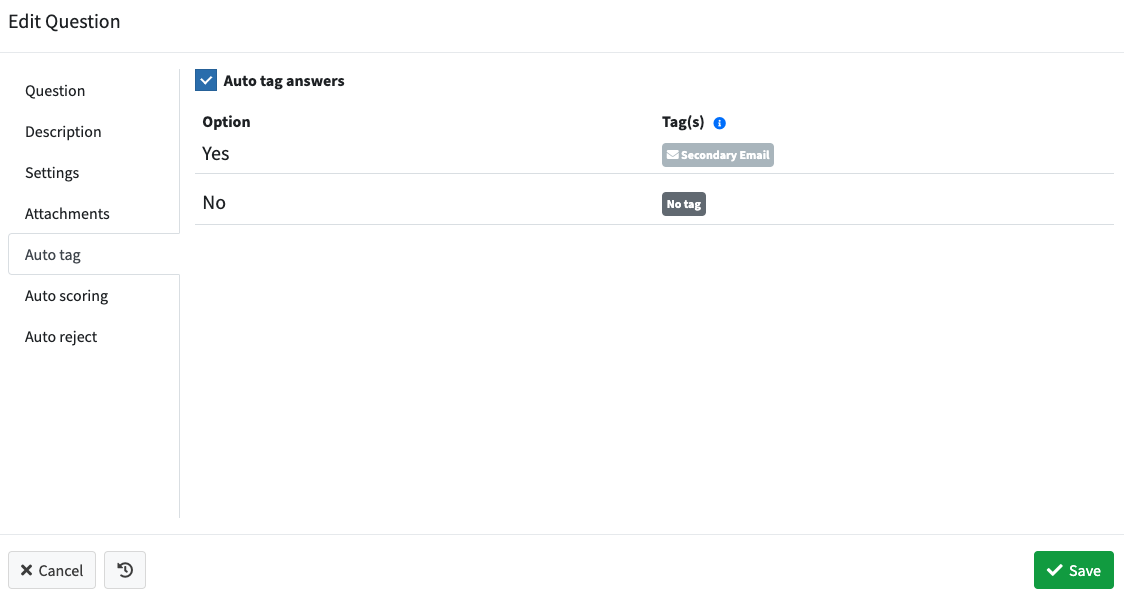Image resolution: width=1124 pixels, height=596 pixels.
Task: Click the Option column header
Action: (227, 122)
